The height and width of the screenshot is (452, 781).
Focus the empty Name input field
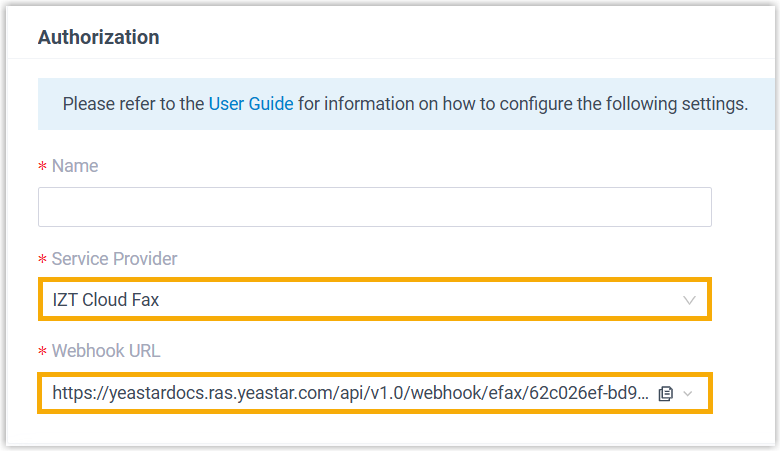(374, 207)
